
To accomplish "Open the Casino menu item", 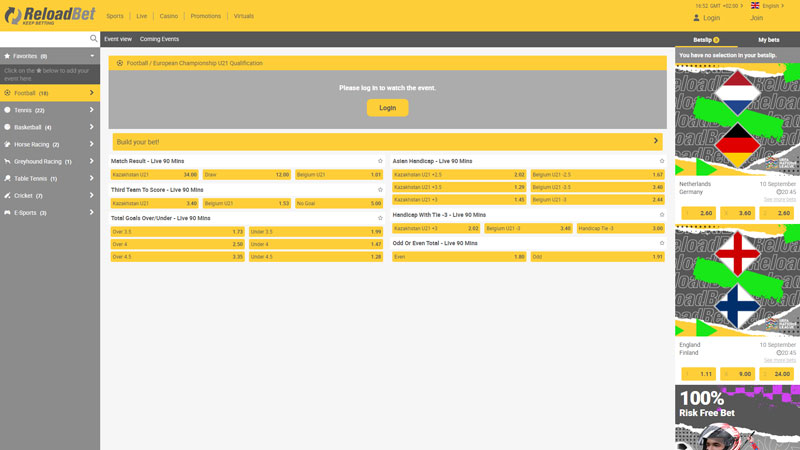I will pyautogui.click(x=169, y=16).
